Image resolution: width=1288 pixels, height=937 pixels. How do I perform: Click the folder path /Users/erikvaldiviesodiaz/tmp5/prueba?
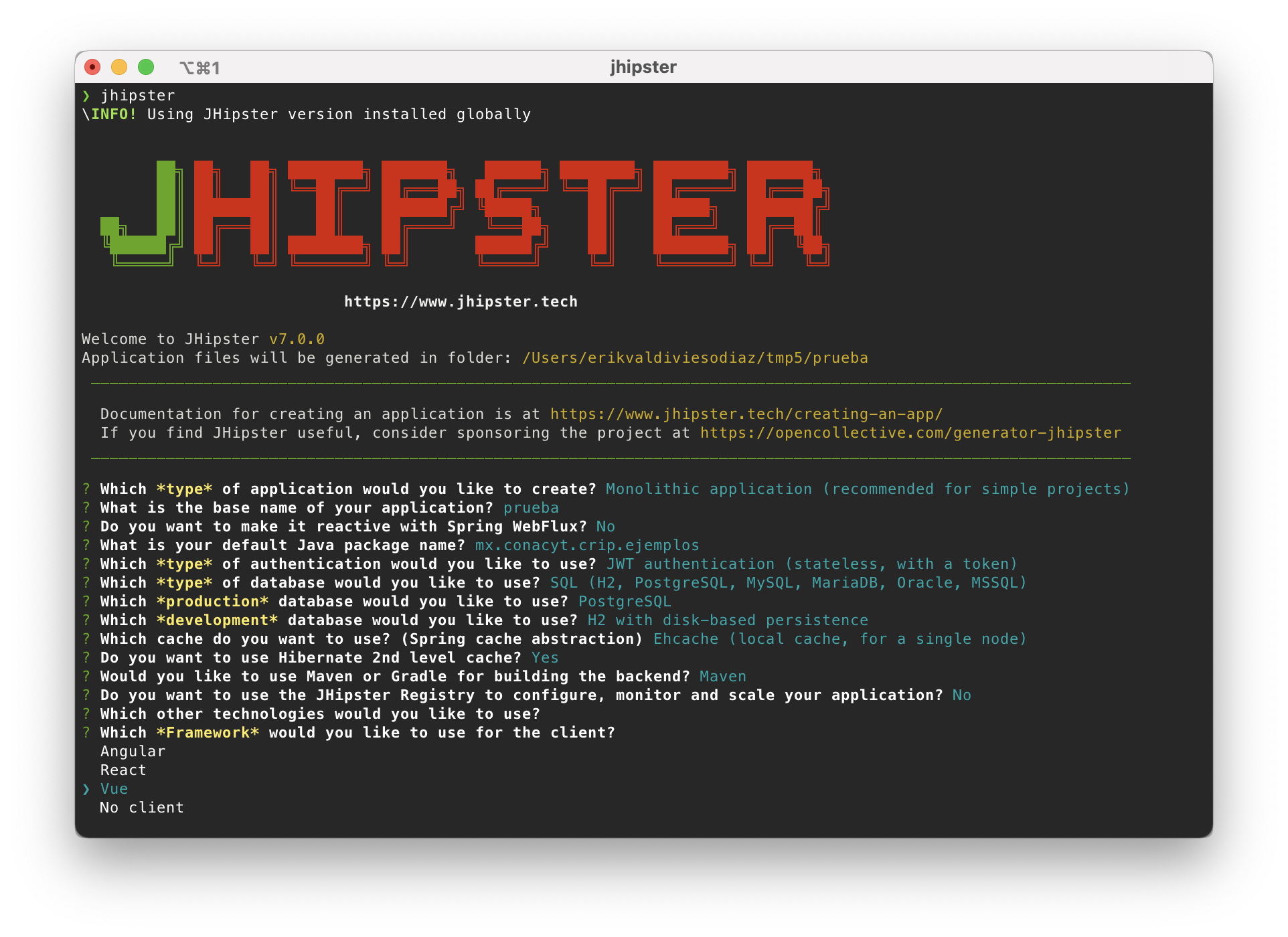coord(695,358)
